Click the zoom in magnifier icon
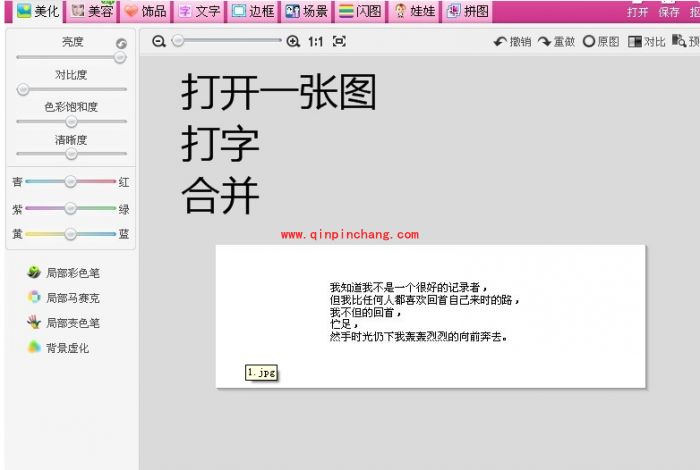700x470 pixels. click(x=293, y=42)
